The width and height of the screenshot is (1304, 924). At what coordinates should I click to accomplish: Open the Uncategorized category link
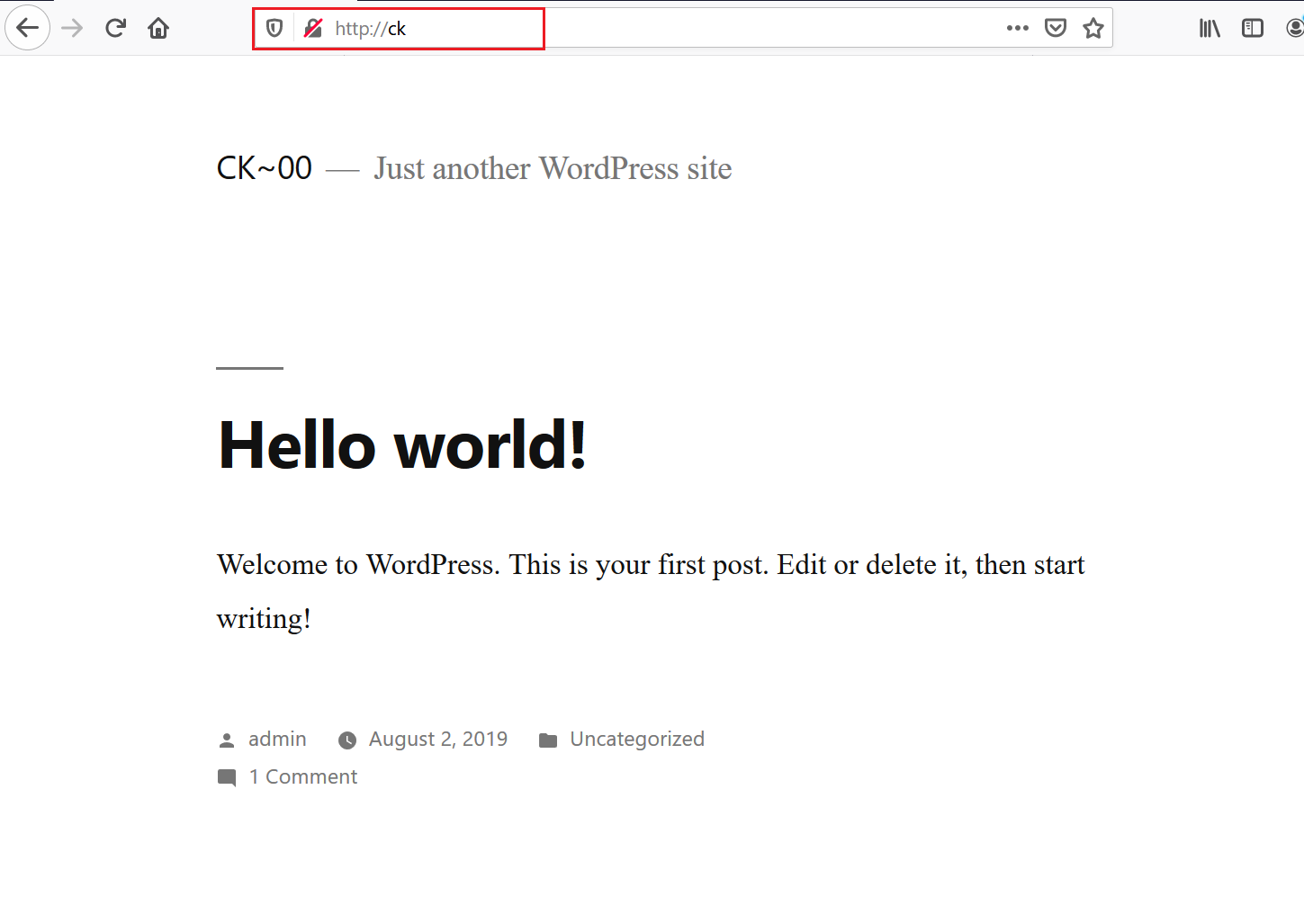[x=637, y=739]
